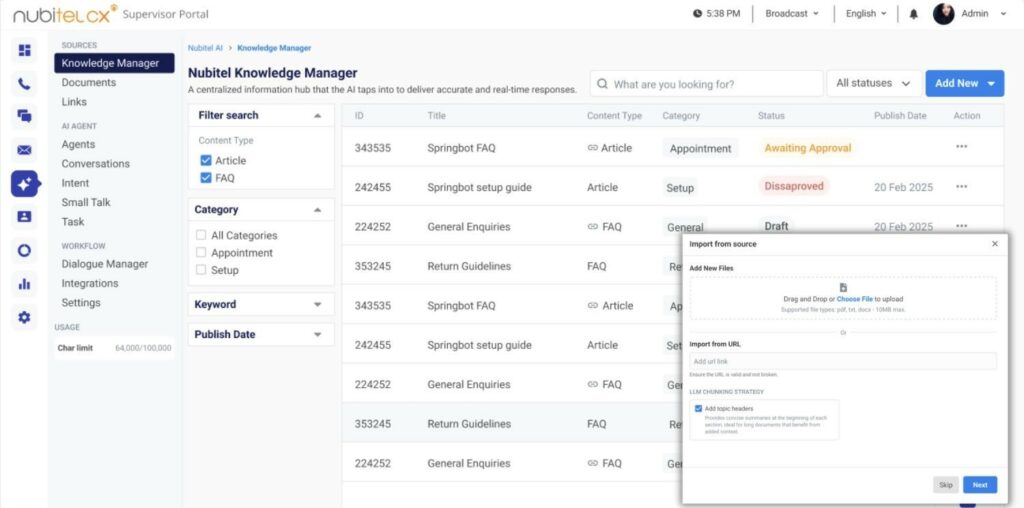1024x508 pixels.
Task: Click the Choose File link
Action: (854, 299)
